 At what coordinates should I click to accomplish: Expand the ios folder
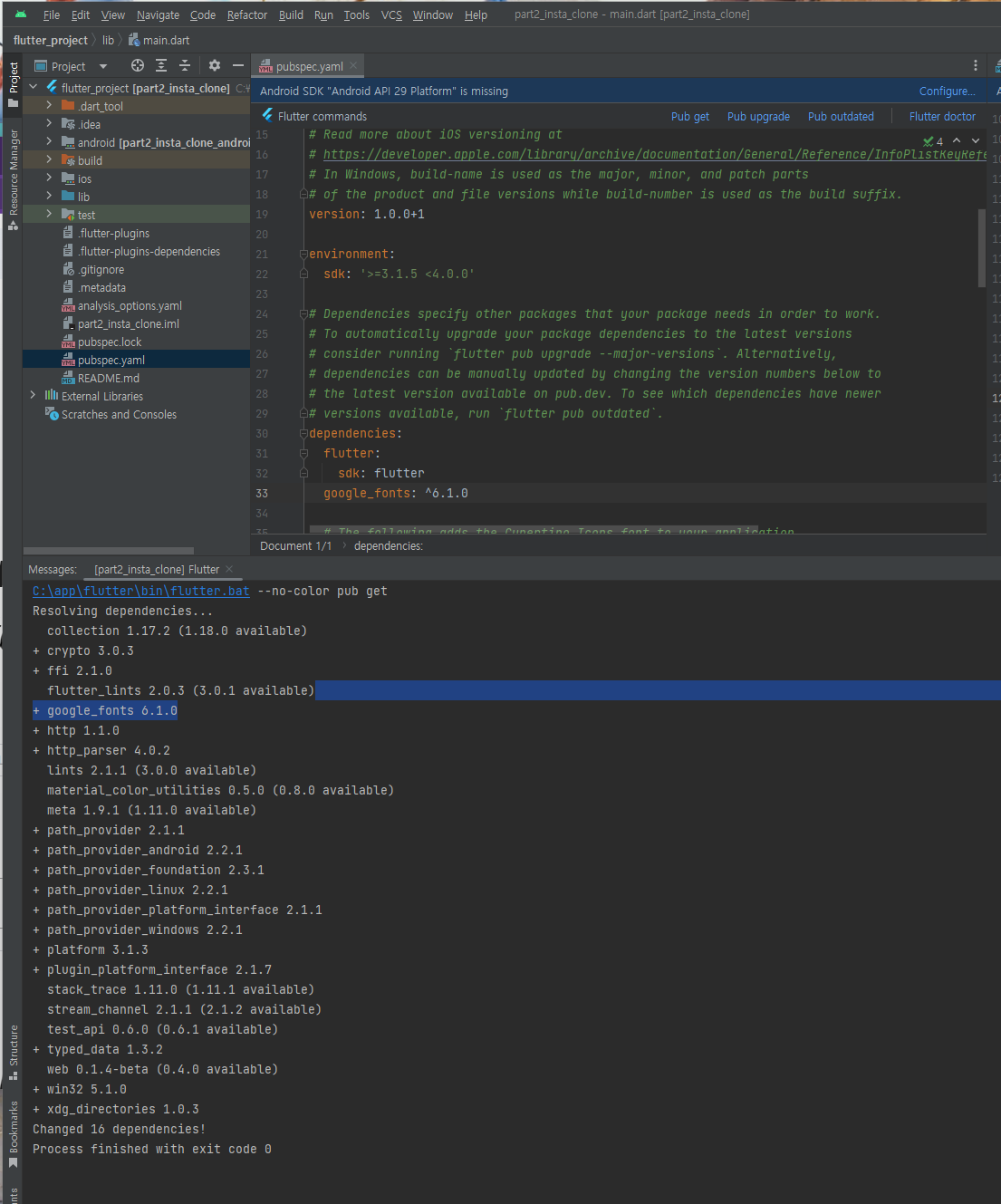pyautogui.click(x=49, y=178)
